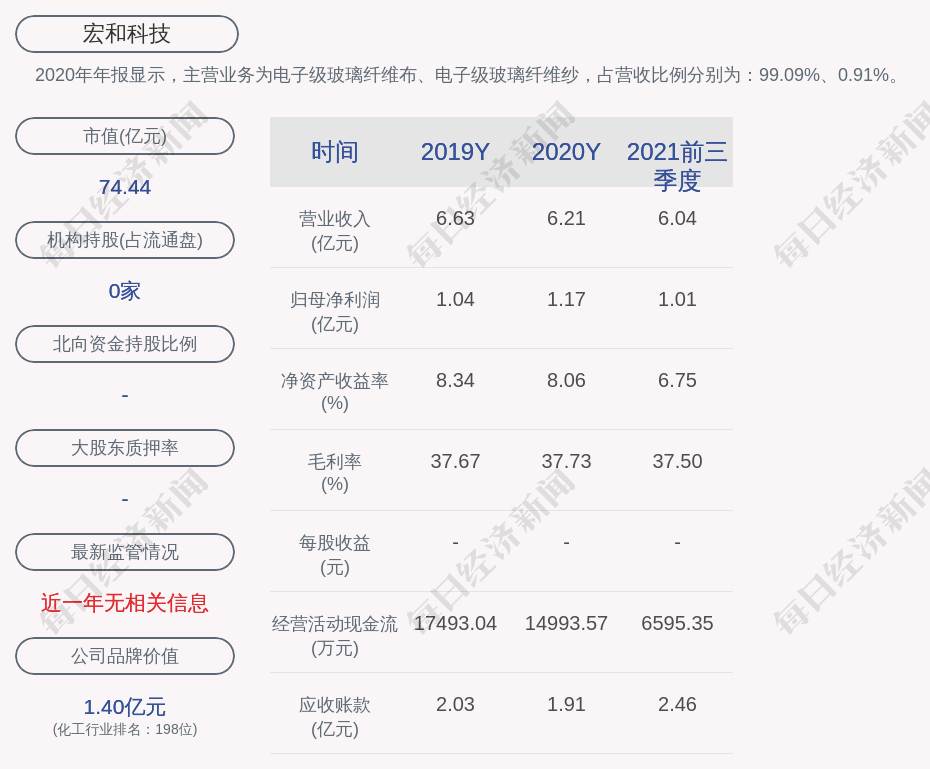Image resolution: width=930 pixels, height=769 pixels.
Task: Open the 北向资金持股比例 label
Action: coord(125,344)
